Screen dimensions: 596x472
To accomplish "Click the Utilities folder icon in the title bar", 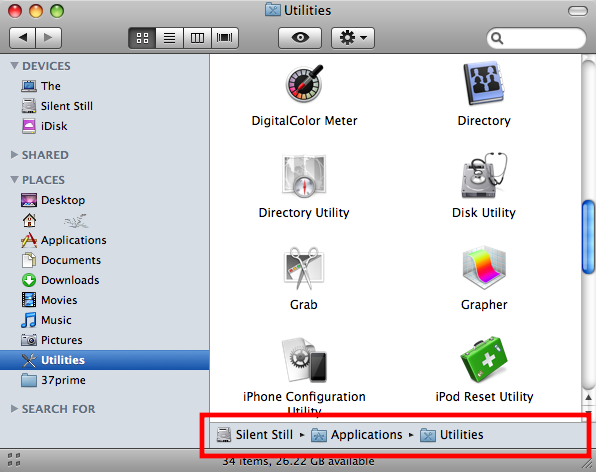I will 273,10.
